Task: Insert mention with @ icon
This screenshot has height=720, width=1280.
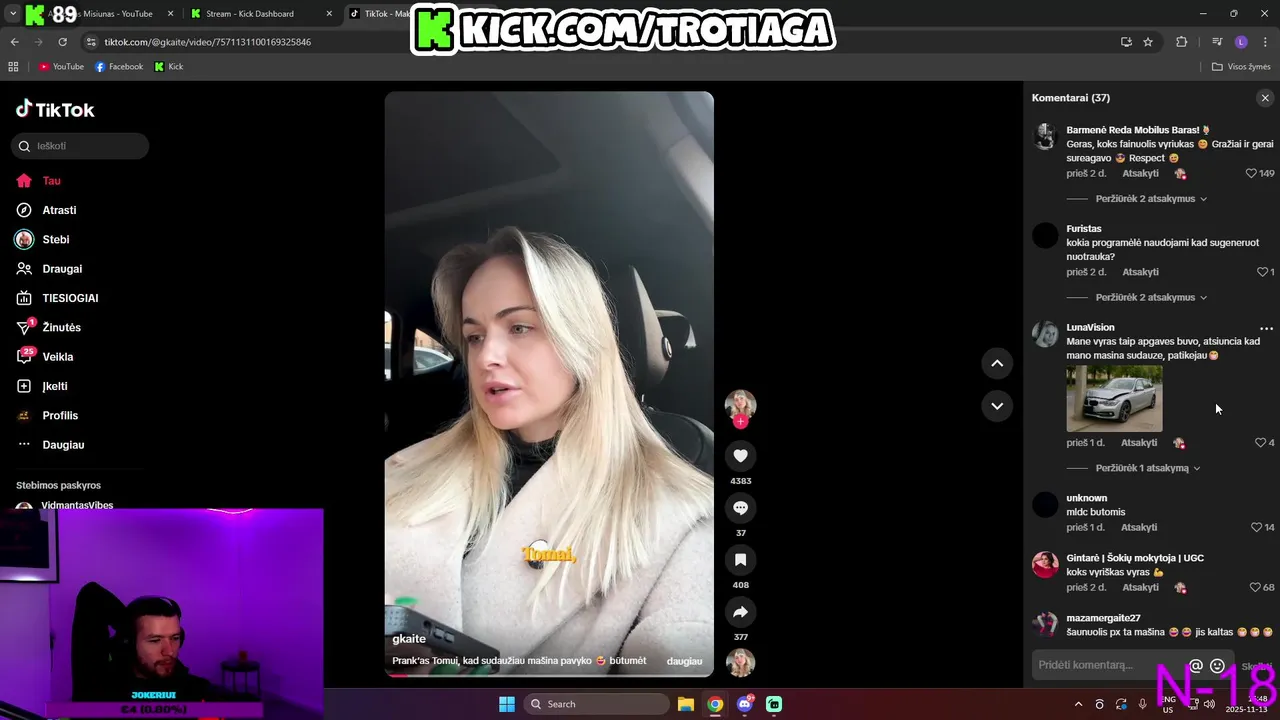Action: pos(1196,666)
